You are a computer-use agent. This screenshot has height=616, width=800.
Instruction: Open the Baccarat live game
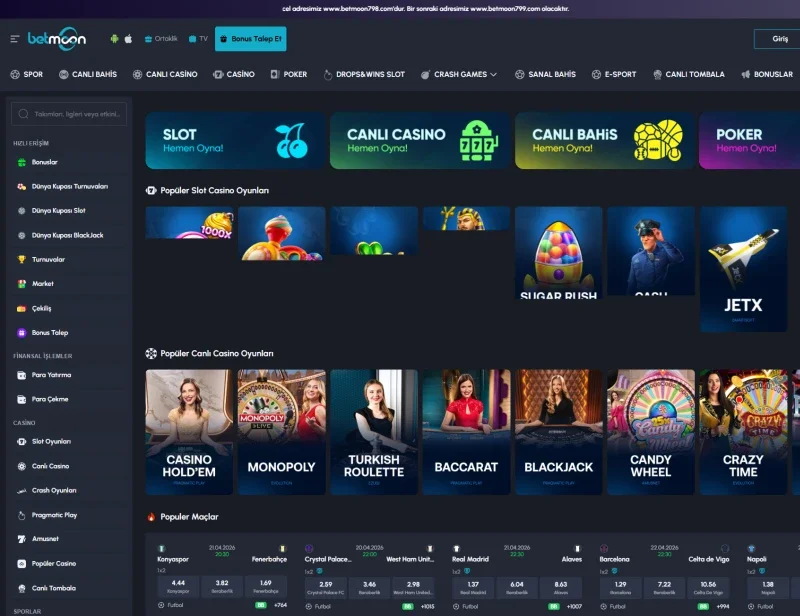pos(466,432)
